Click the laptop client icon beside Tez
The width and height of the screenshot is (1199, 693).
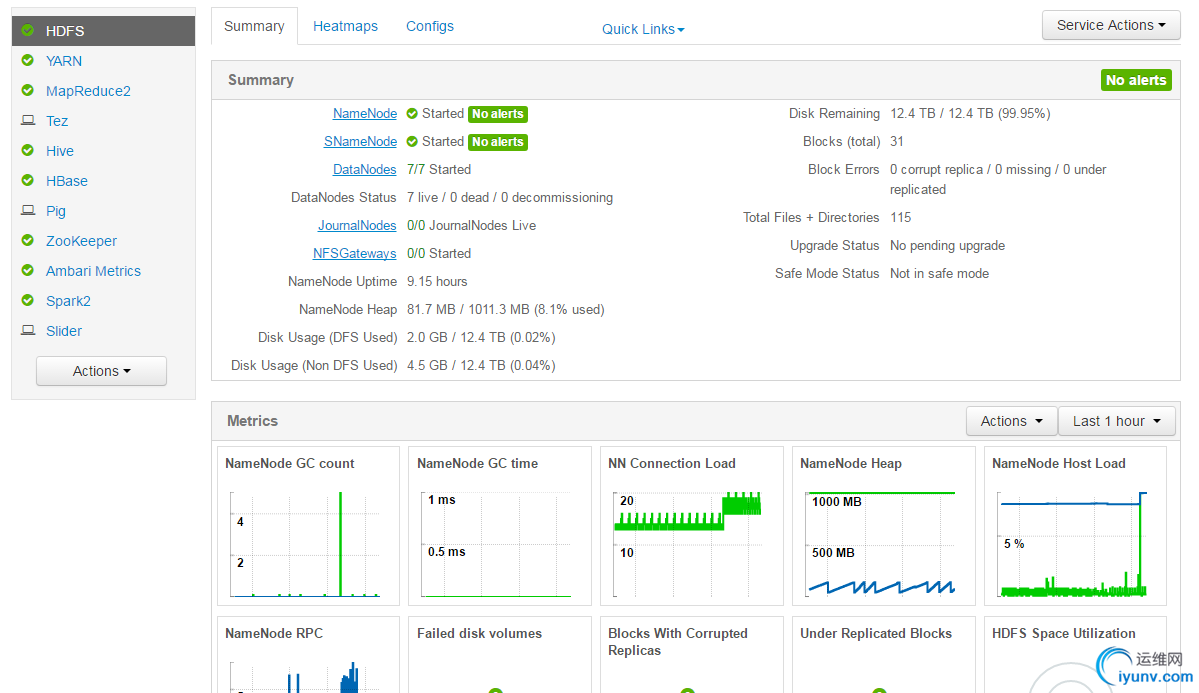click(28, 120)
